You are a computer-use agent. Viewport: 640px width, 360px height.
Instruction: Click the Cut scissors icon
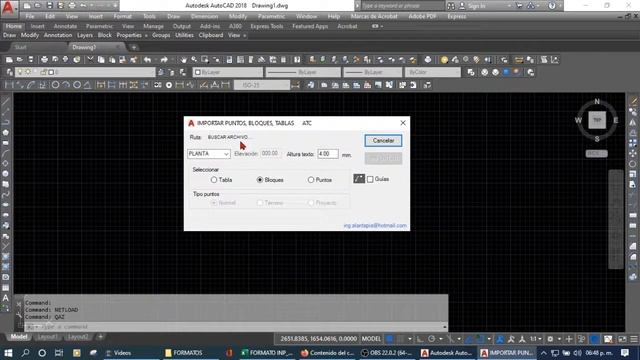(90, 60)
